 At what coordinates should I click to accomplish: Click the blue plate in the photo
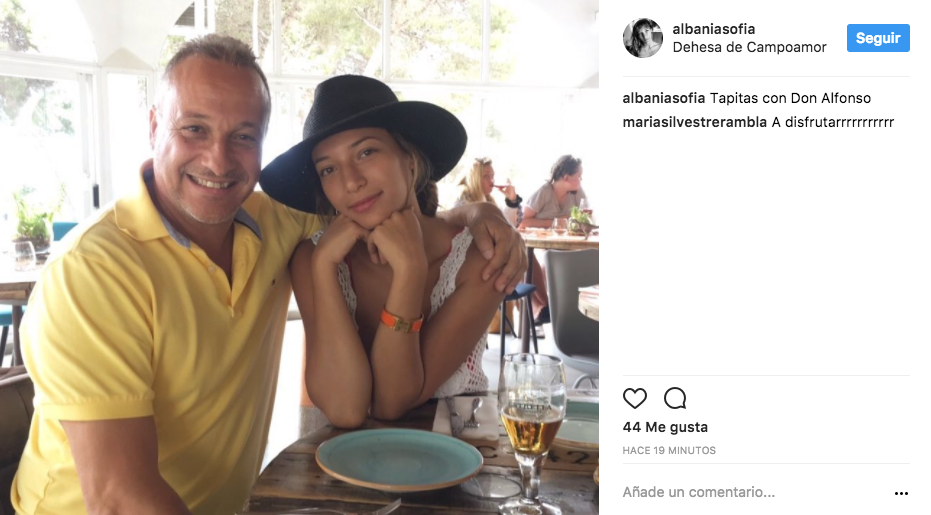(399, 459)
